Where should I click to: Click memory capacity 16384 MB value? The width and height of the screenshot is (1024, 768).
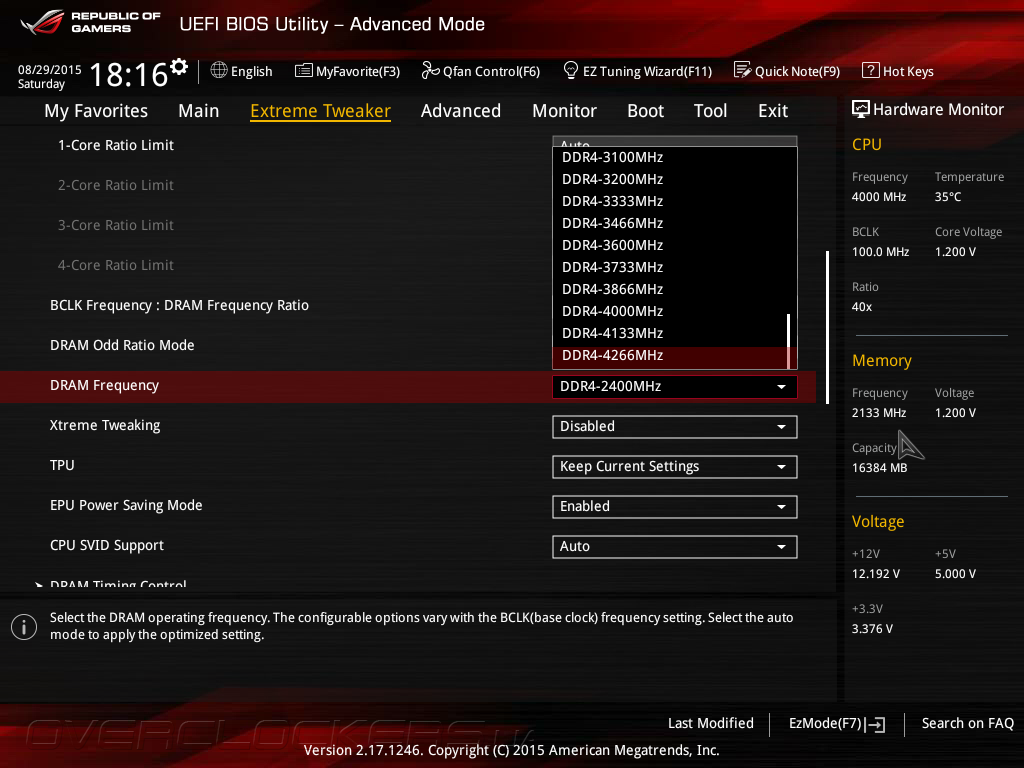pos(879,468)
